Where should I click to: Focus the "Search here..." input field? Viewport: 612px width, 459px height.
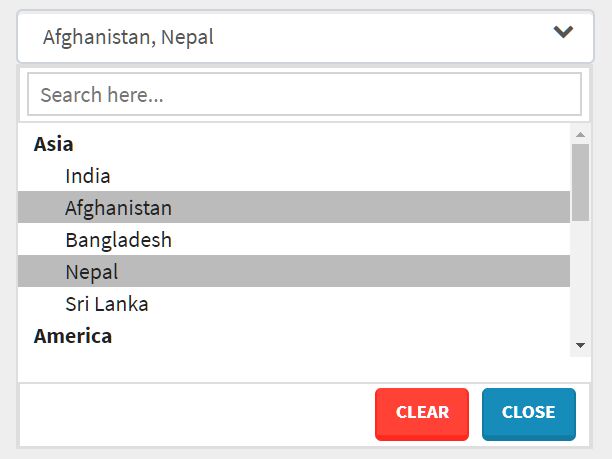click(x=304, y=95)
